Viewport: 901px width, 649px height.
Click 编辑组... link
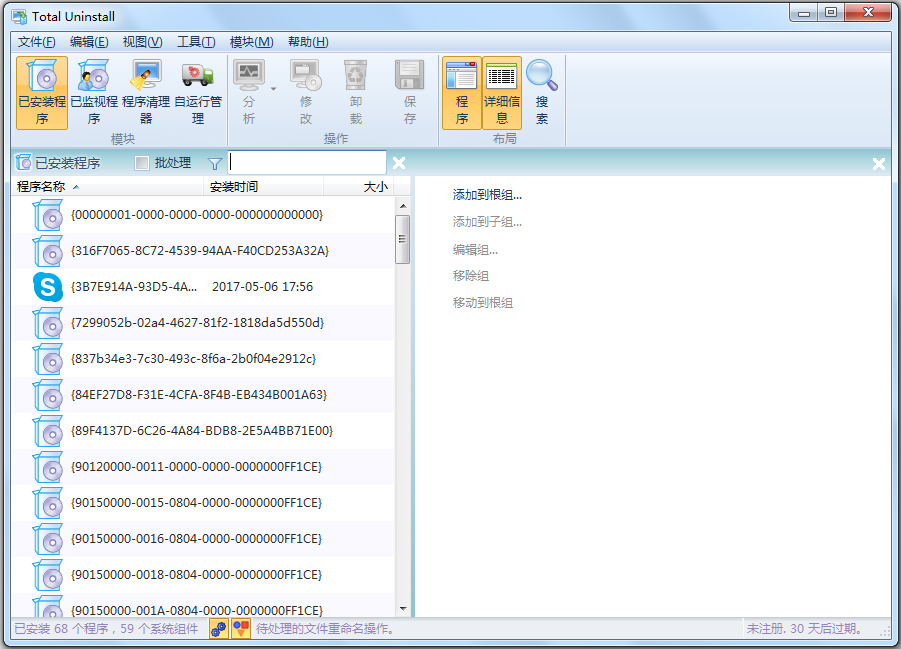tap(475, 249)
